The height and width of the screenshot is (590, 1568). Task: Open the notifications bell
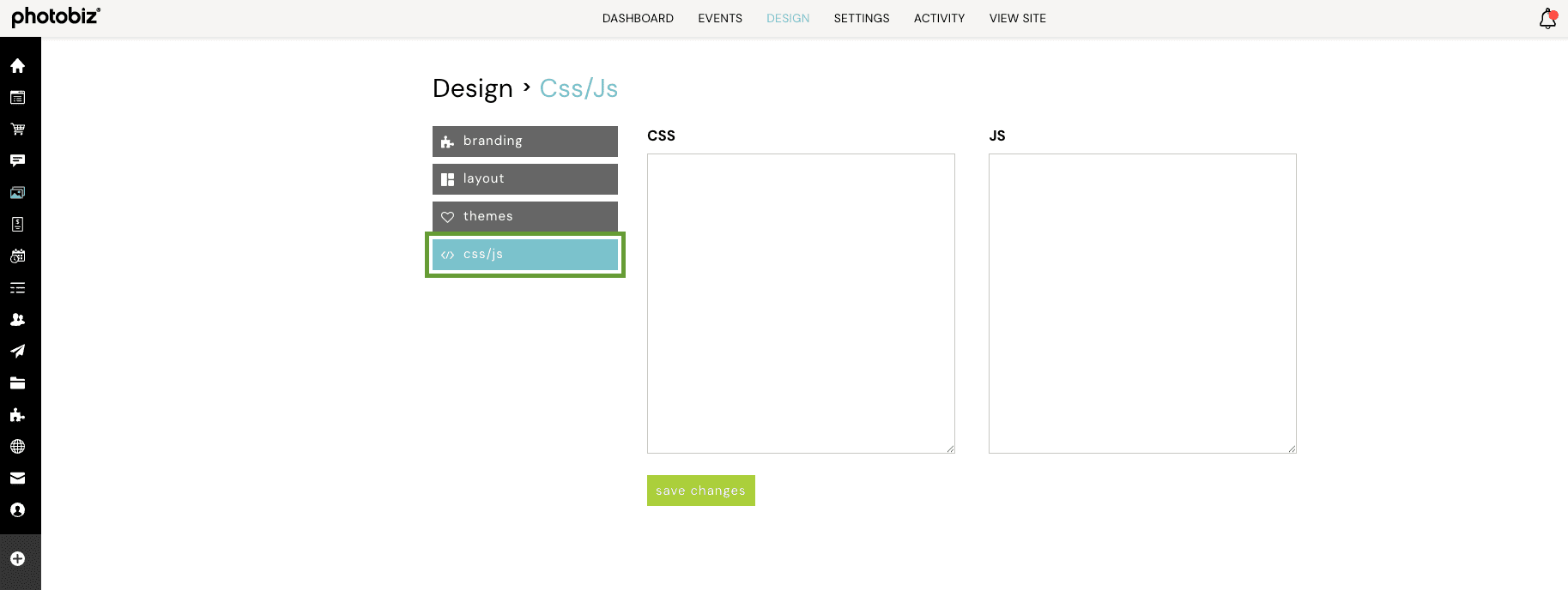[1547, 19]
